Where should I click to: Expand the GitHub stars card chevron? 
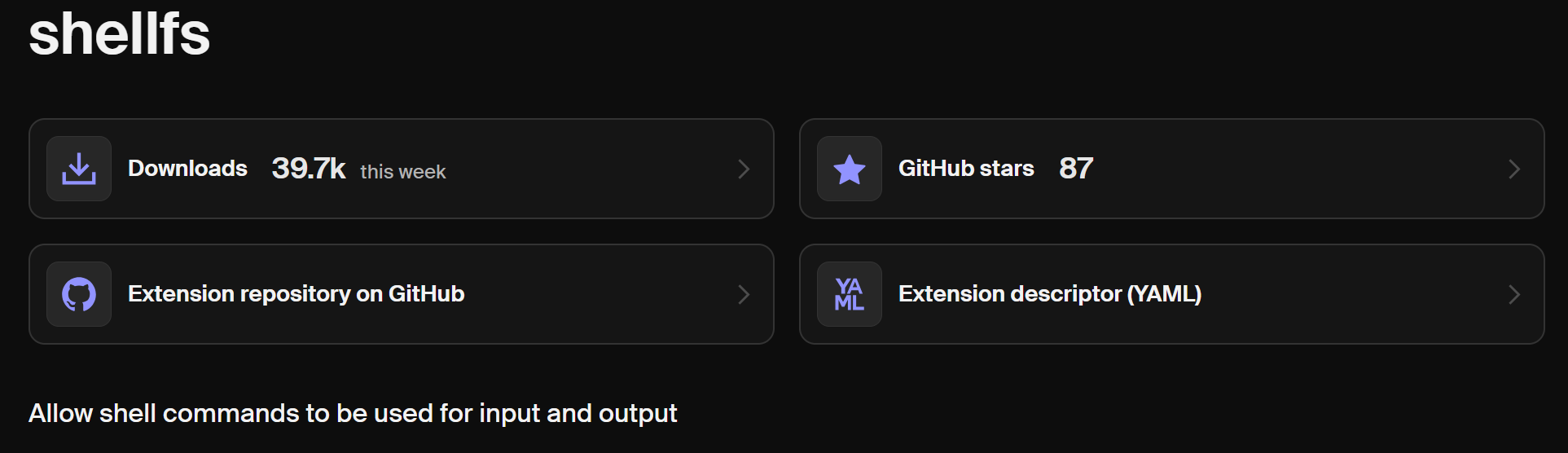(1513, 169)
